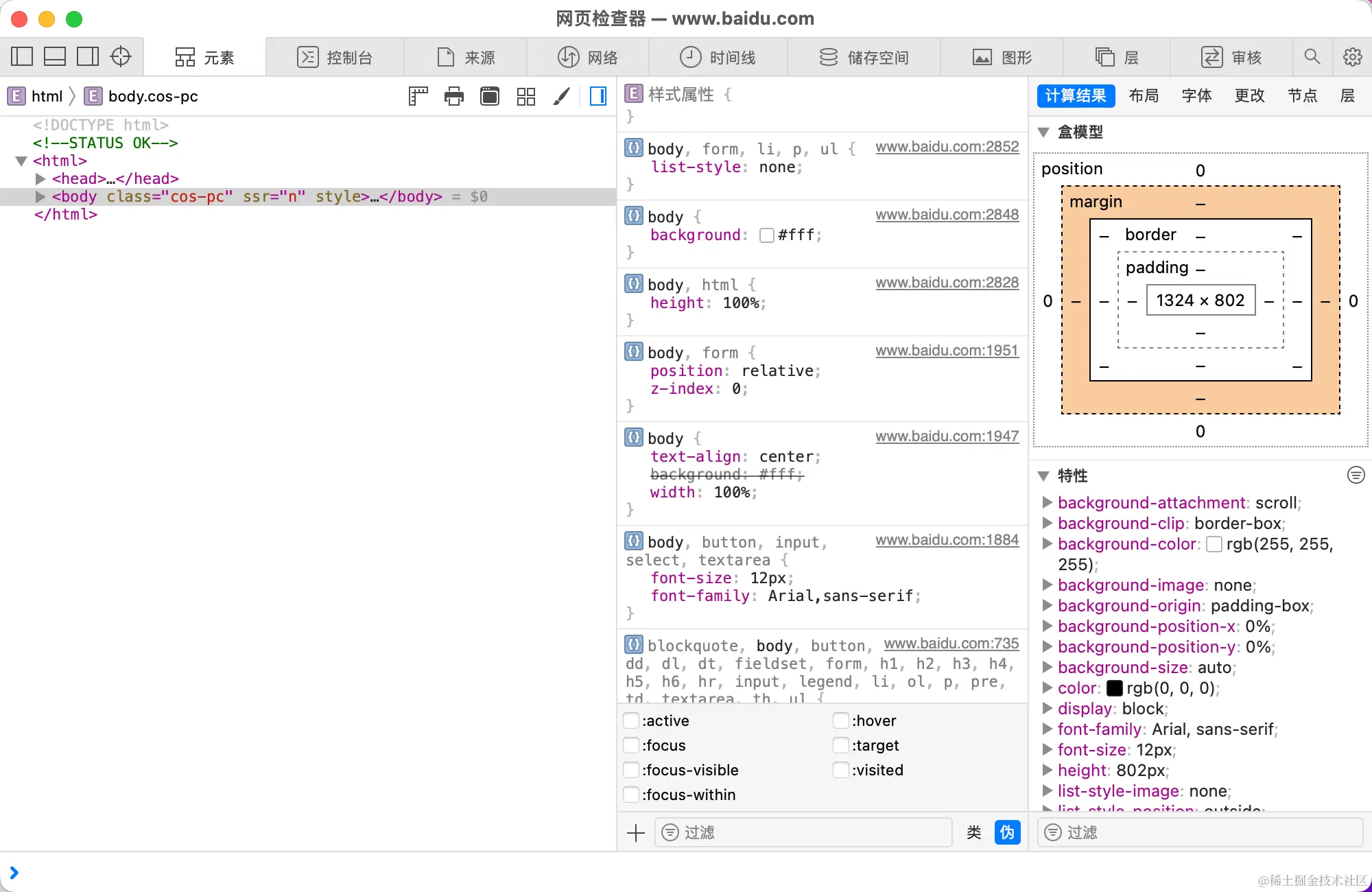This screenshot has height=892, width=1372.
Task: Click the print styles printer icon
Action: click(x=453, y=96)
